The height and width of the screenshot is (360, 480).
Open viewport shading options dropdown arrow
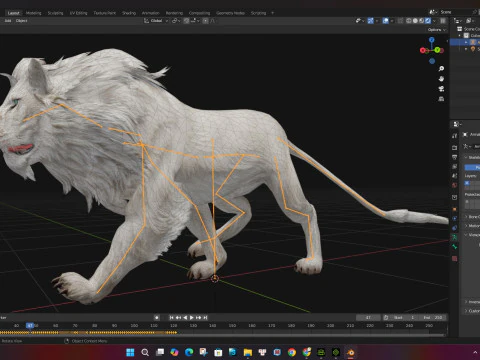pyautogui.click(x=434, y=21)
